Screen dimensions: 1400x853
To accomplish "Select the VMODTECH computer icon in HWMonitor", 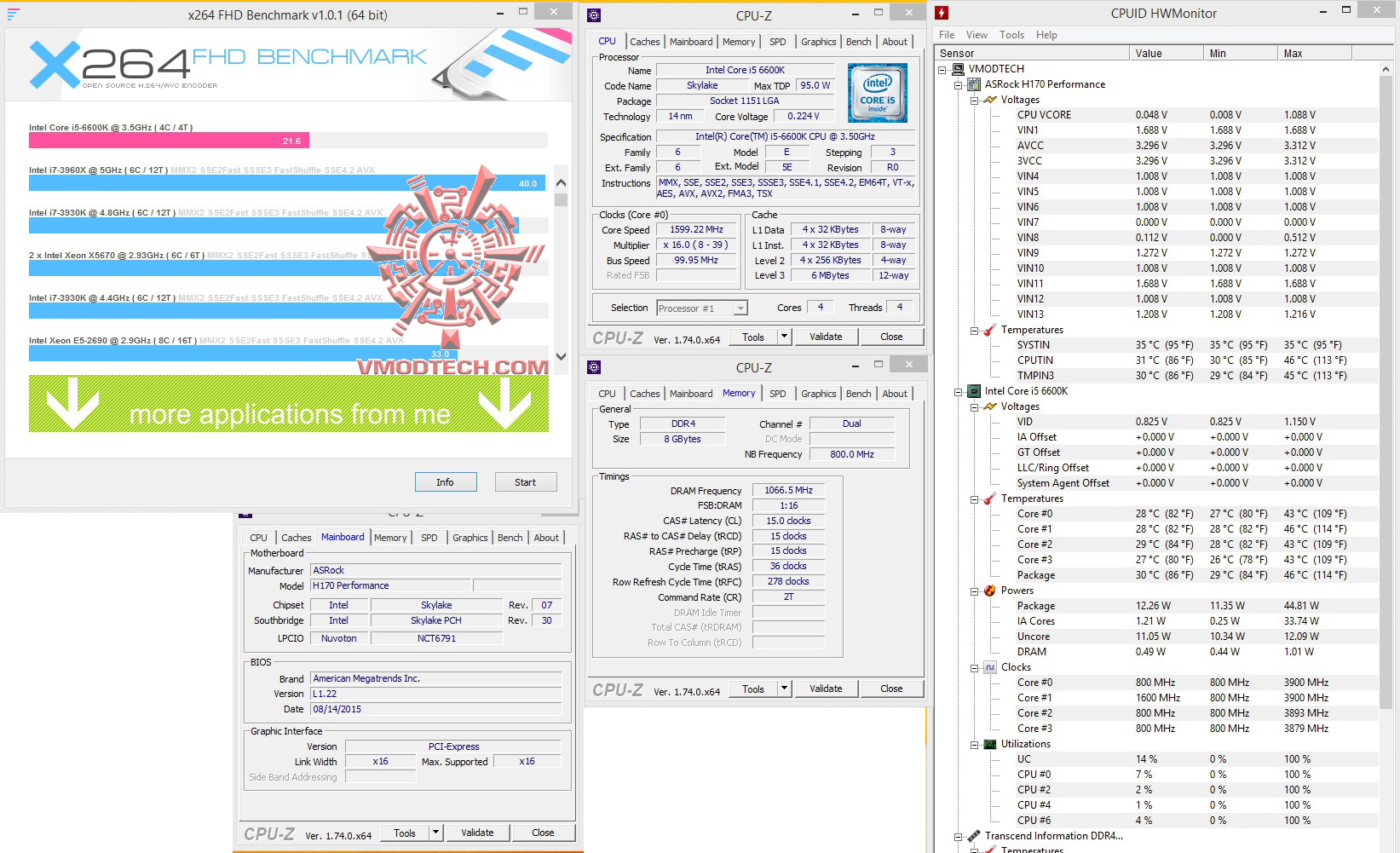I will [x=959, y=69].
